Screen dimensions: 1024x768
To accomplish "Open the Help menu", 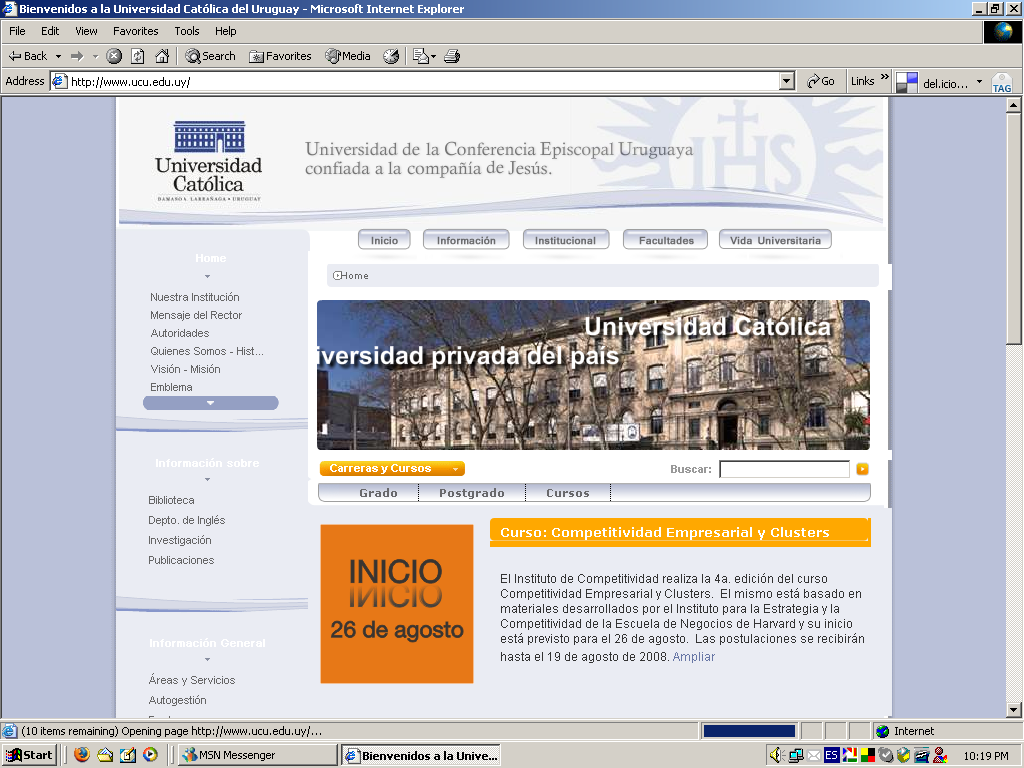I will (225, 31).
